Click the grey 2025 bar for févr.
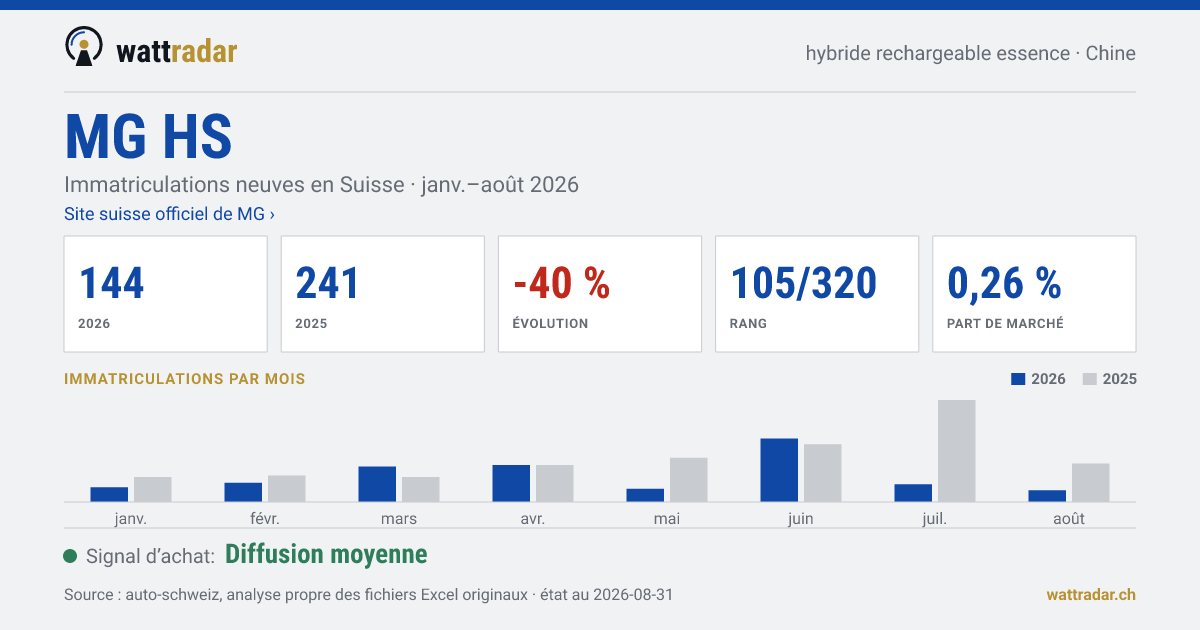This screenshot has width=1200, height=630. pyautogui.click(x=287, y=488)
